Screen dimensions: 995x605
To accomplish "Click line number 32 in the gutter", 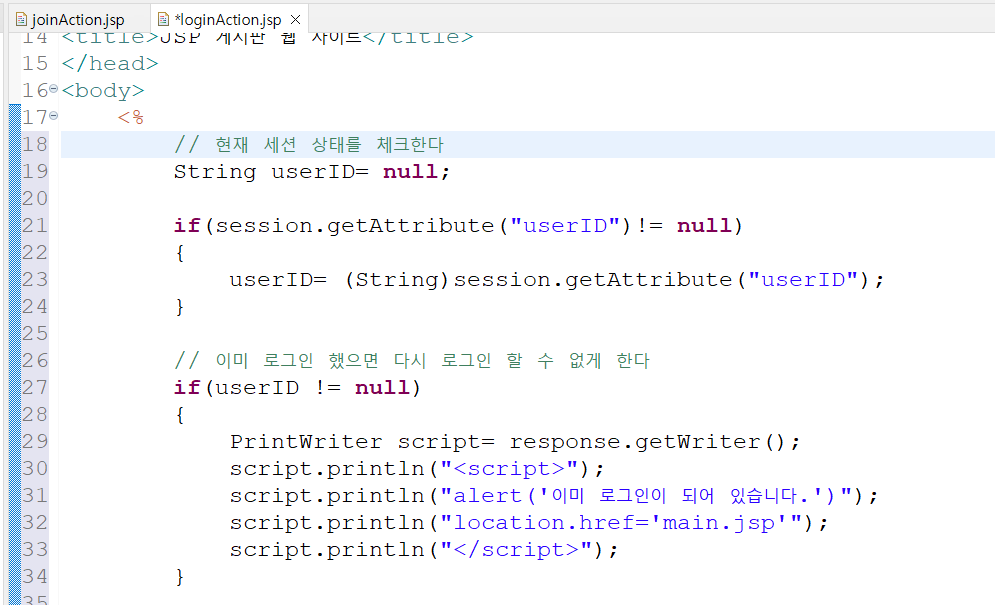I will [x=35, y=522].
